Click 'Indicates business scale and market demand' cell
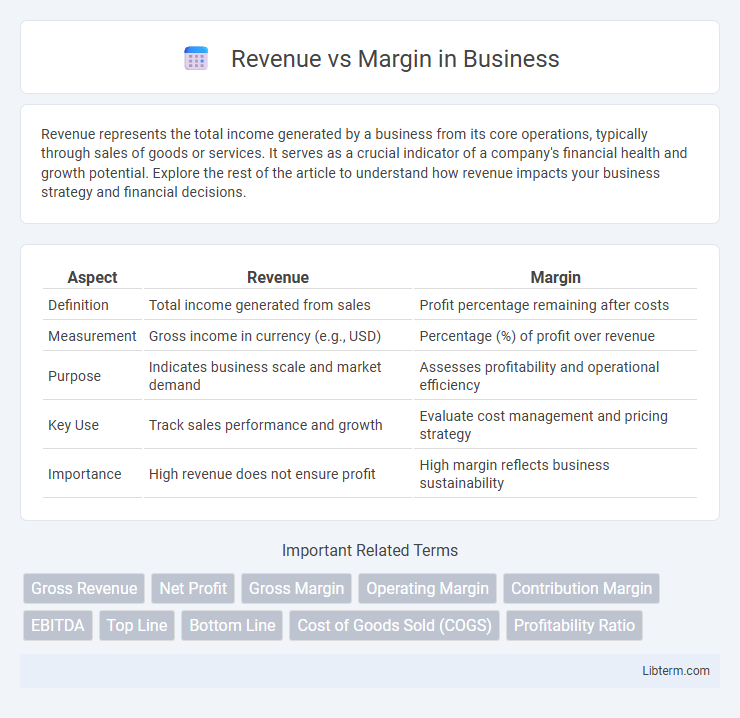The height and width of the screenshot is (718, 740). pyautogui.click(x=278, y=376)
